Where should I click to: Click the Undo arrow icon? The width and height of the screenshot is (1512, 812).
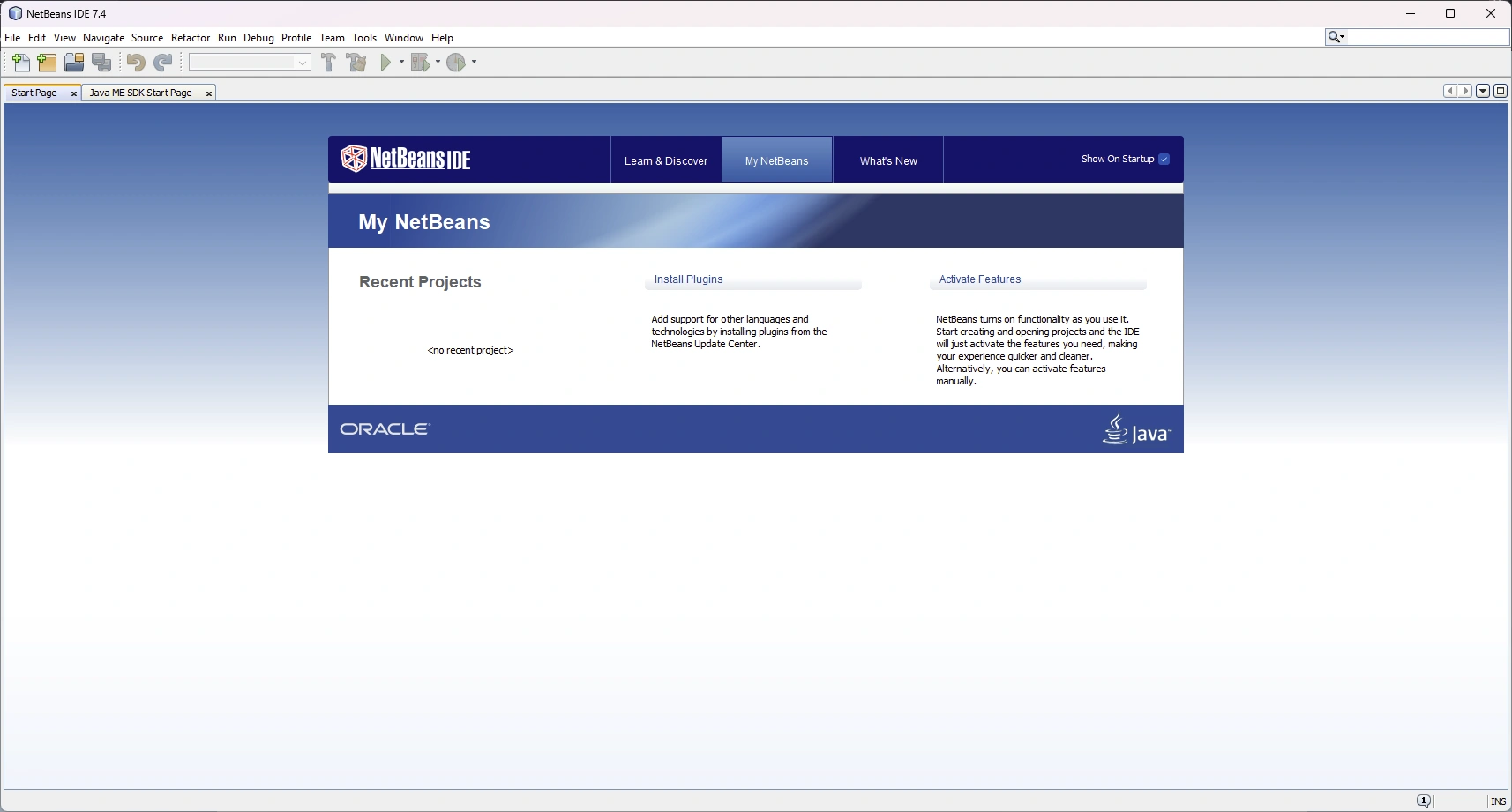(x=135, y=62)
